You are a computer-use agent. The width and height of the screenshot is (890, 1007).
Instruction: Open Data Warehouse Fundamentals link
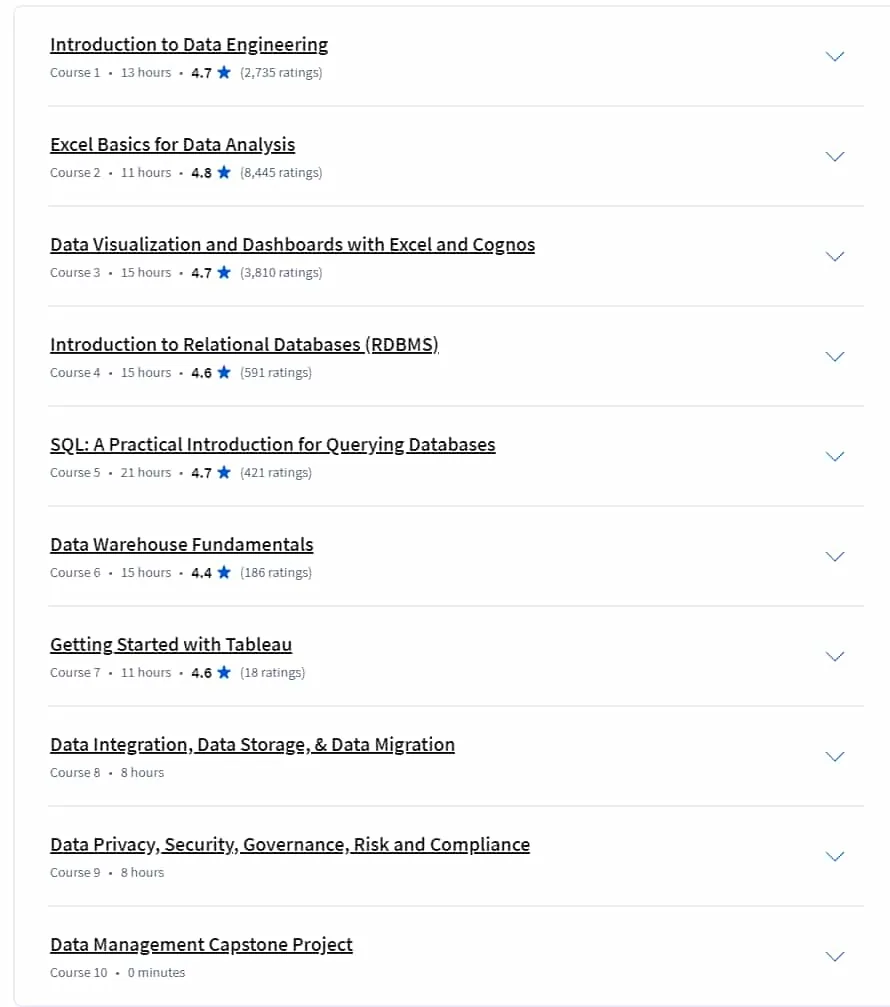click(x=182, y=545)
